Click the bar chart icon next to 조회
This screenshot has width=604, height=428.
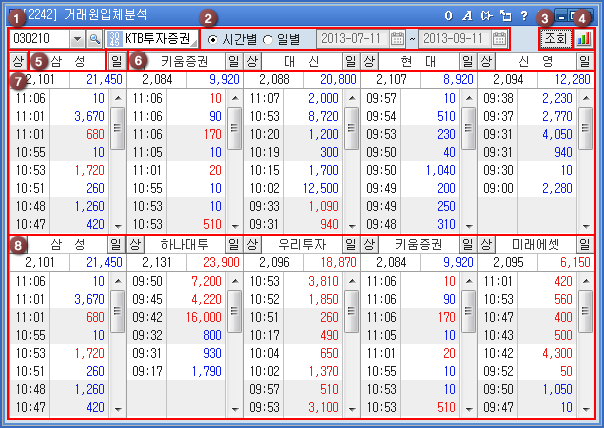pos(583,39)
